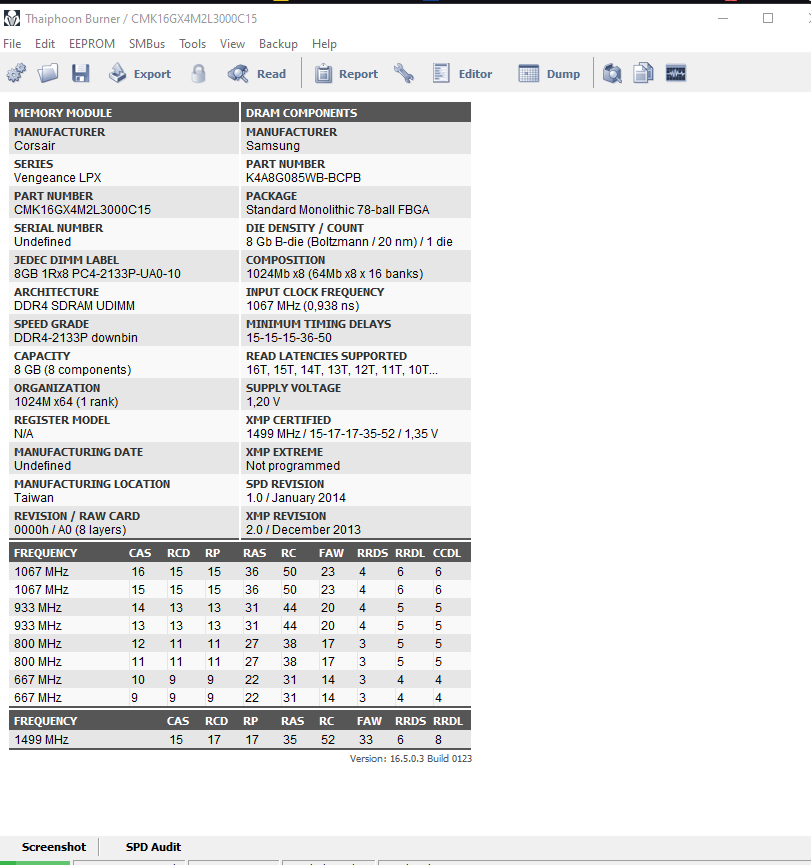Click the supply voltage 1,20 V value
Image resolution: width=811 pixels, height=865 pixels.
pos(263,402)
